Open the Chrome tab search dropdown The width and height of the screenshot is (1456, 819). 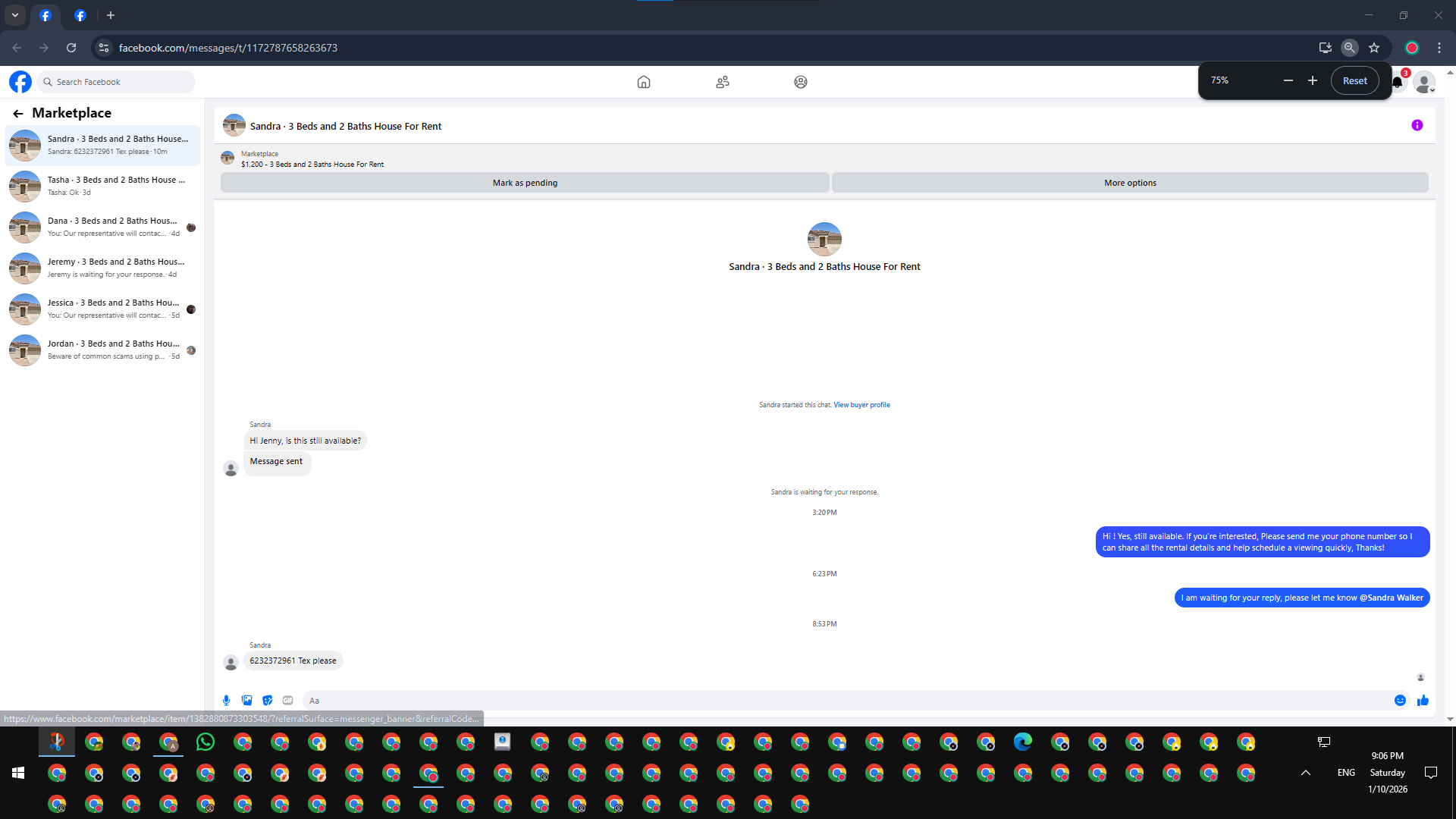pyautogui.click(x=14, y=15)
